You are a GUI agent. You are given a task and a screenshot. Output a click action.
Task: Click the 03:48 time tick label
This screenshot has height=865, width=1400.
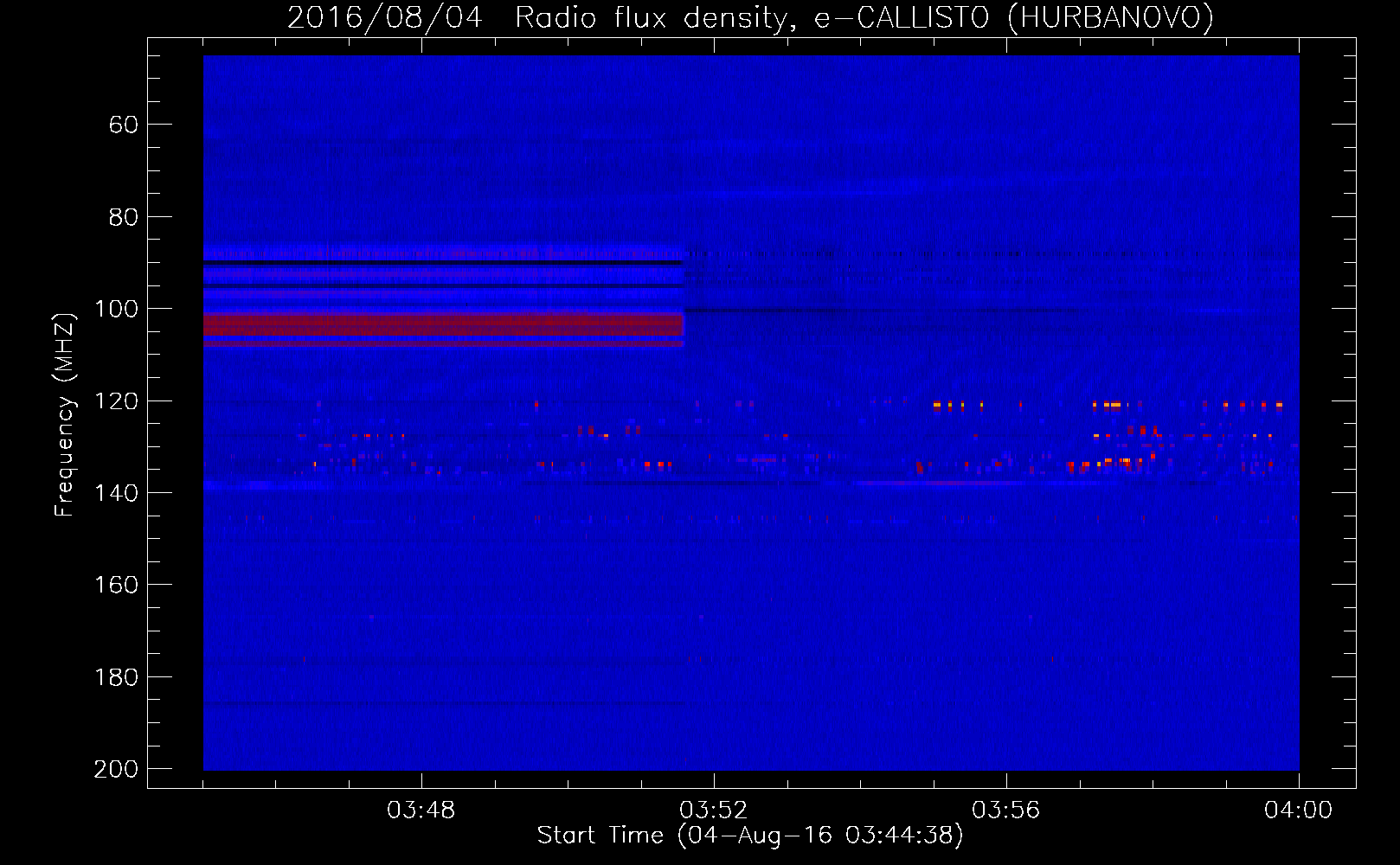click(x=421, y=811)
